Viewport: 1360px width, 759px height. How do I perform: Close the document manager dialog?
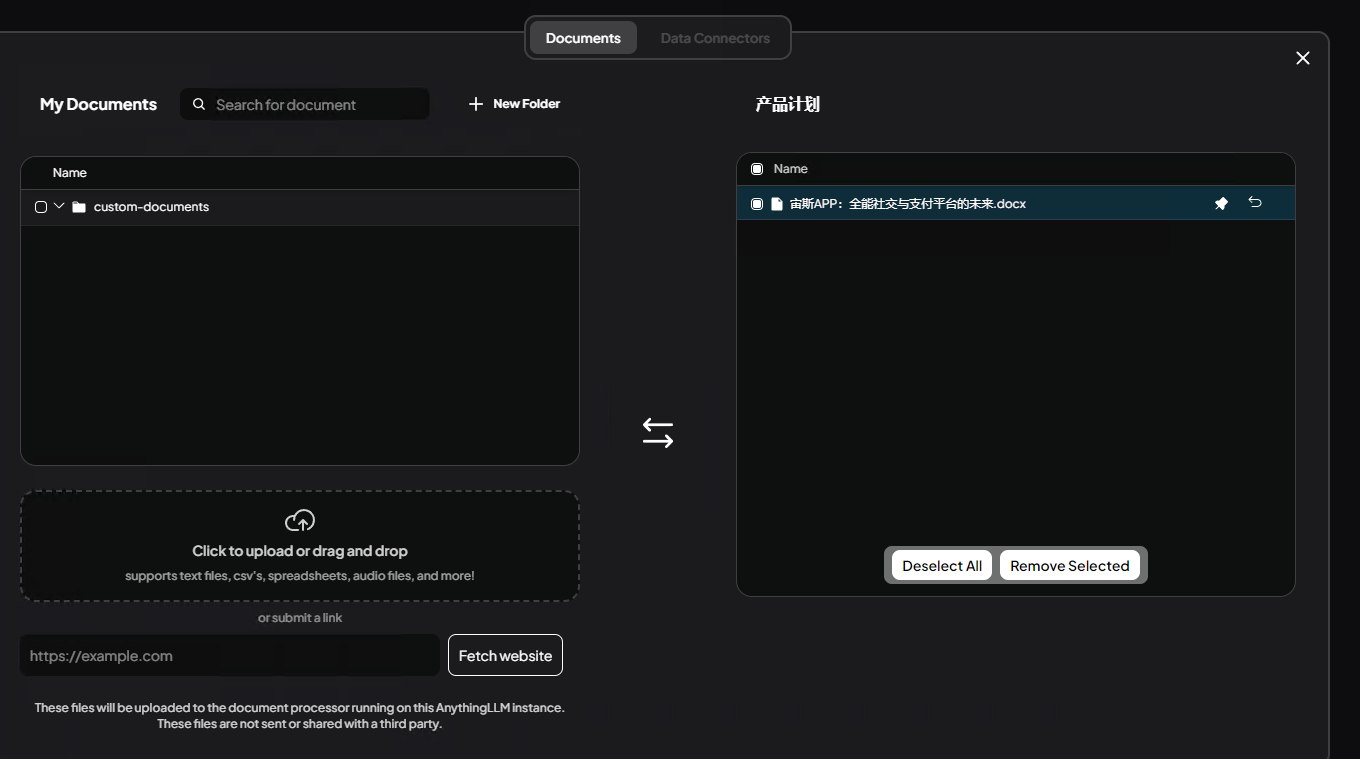coord(1302,58)
